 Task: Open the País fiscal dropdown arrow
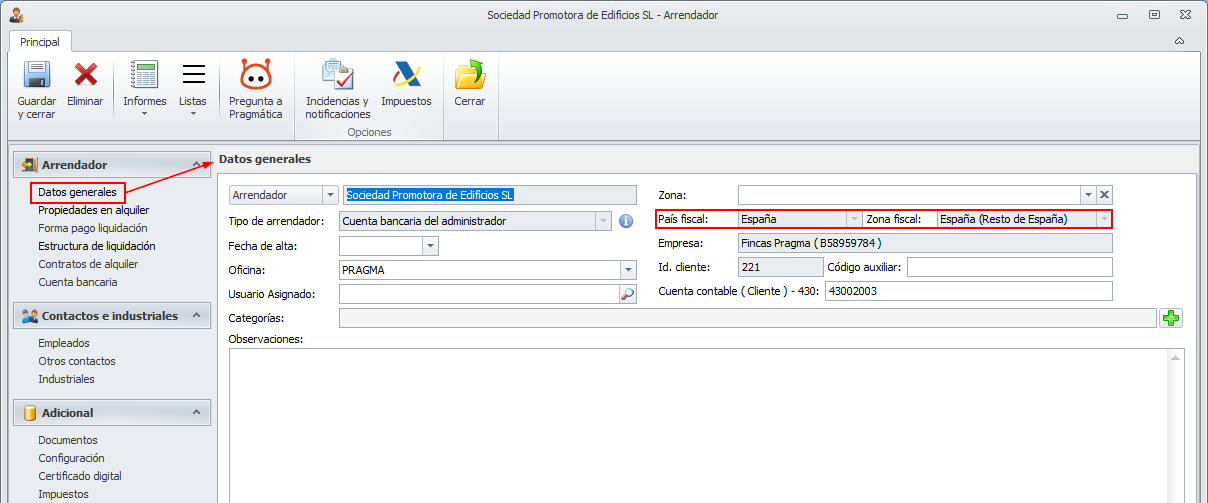click(853, 219)
